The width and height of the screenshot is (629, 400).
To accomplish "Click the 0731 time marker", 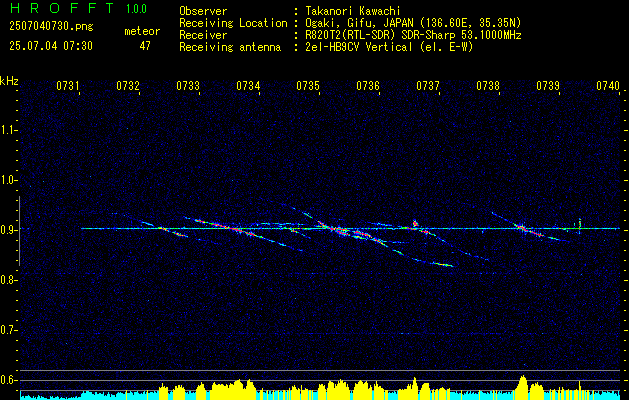I will 67,86.
